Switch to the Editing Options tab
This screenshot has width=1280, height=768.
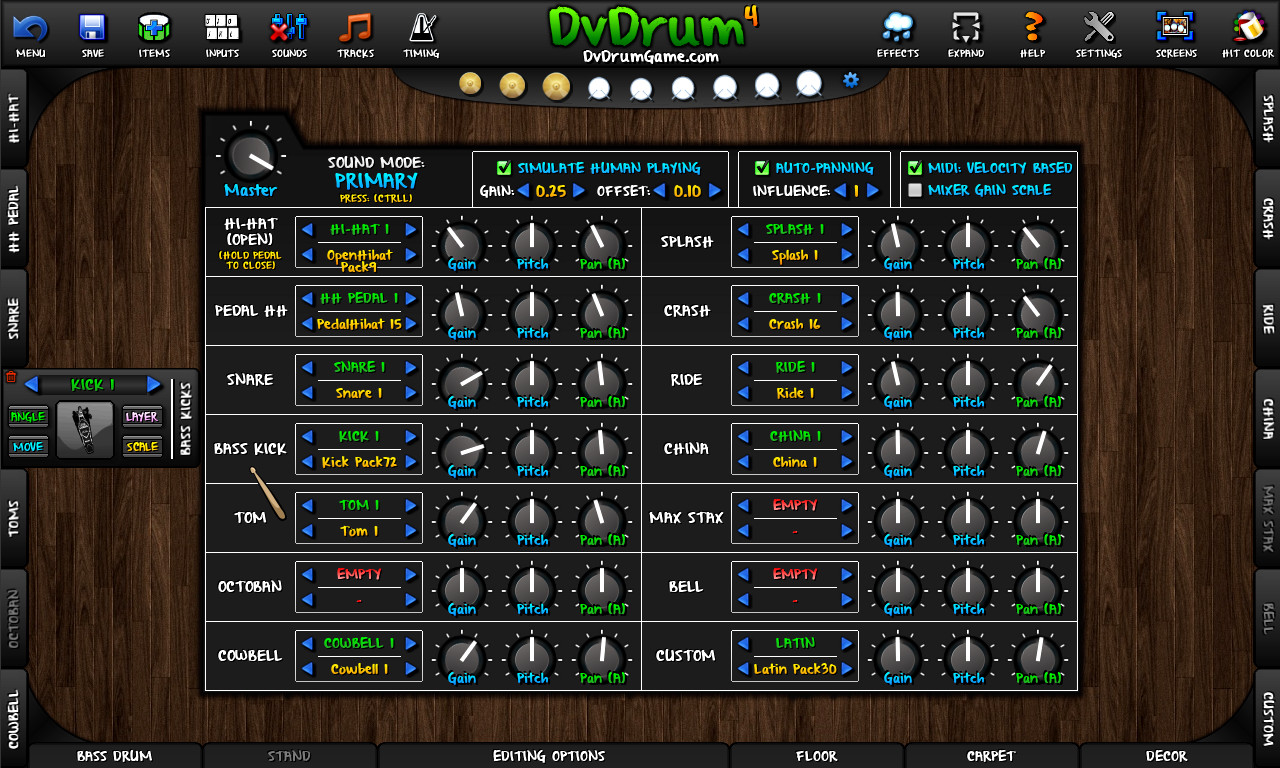click(550, 756)
